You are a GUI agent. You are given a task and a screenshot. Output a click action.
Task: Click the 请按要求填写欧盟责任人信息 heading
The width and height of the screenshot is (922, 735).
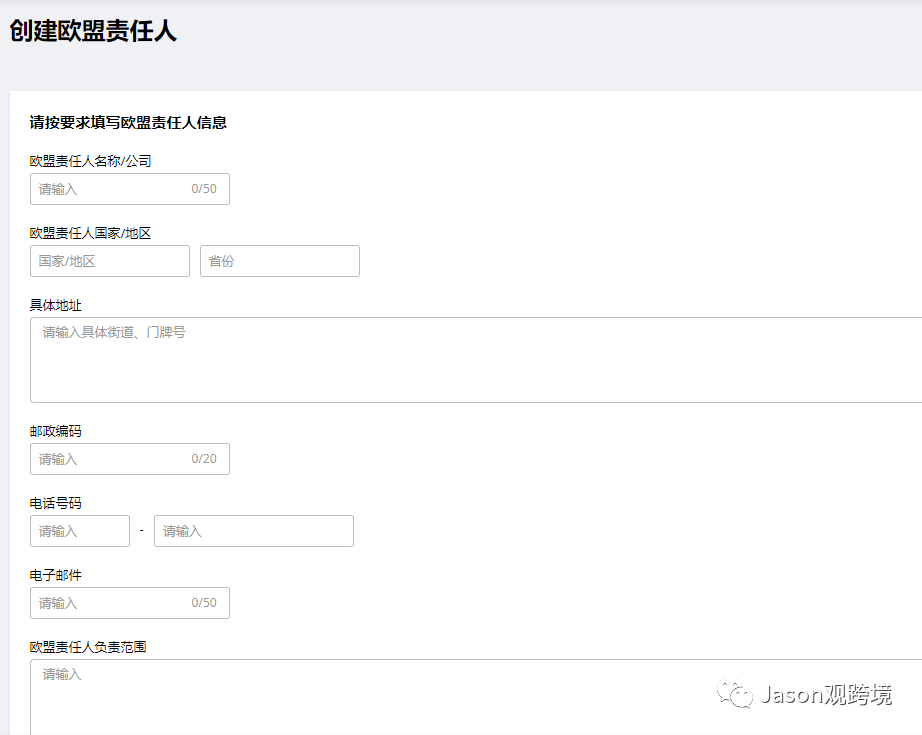(x=130, y=123)
